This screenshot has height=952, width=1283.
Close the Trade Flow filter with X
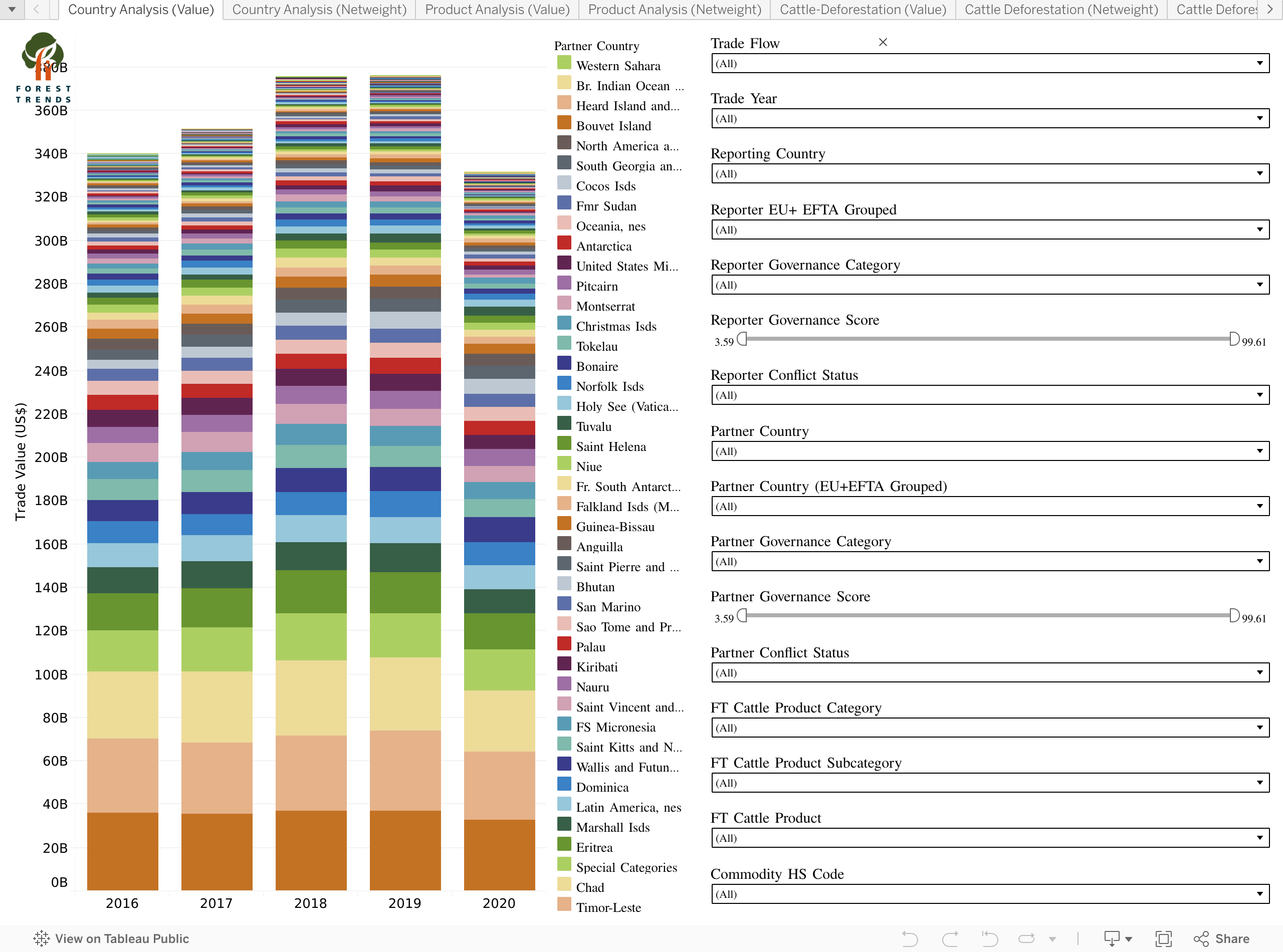click(883, 42)
